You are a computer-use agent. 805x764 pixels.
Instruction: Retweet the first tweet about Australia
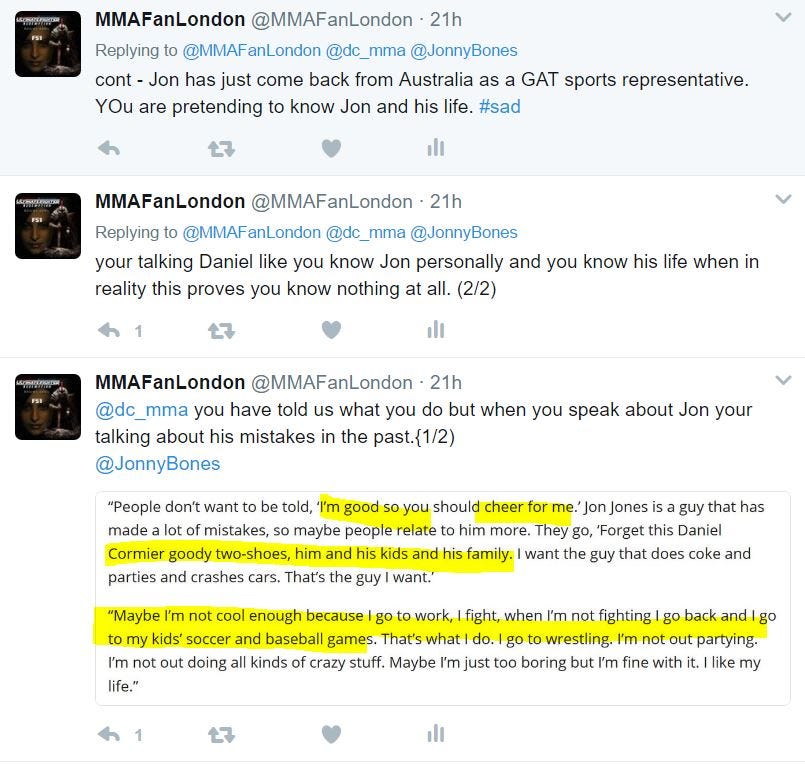pyautogui.click(x=221, y=149)
